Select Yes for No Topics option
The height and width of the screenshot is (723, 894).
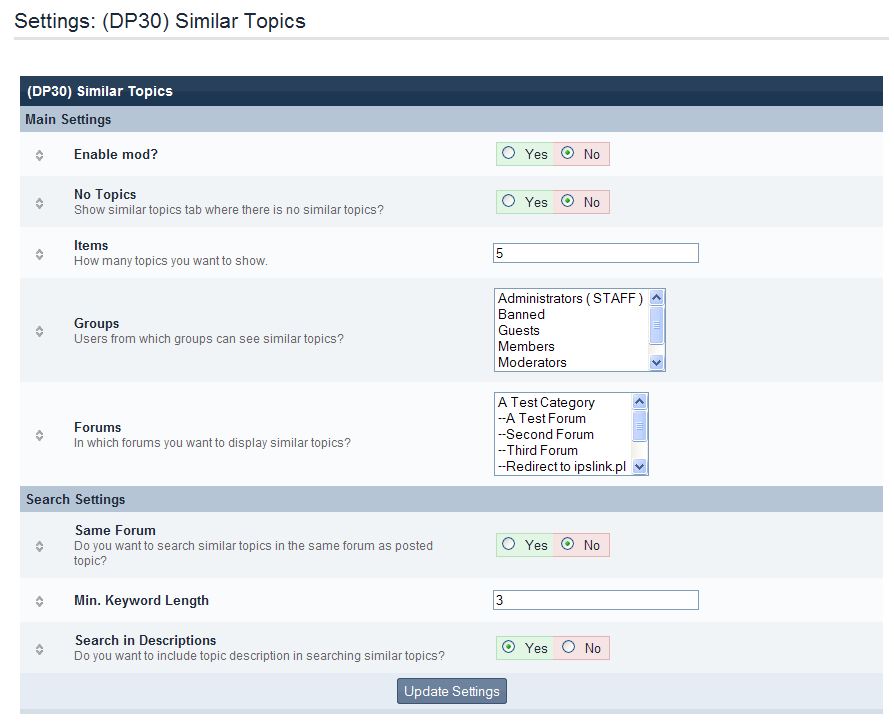(x=509, y=202)
